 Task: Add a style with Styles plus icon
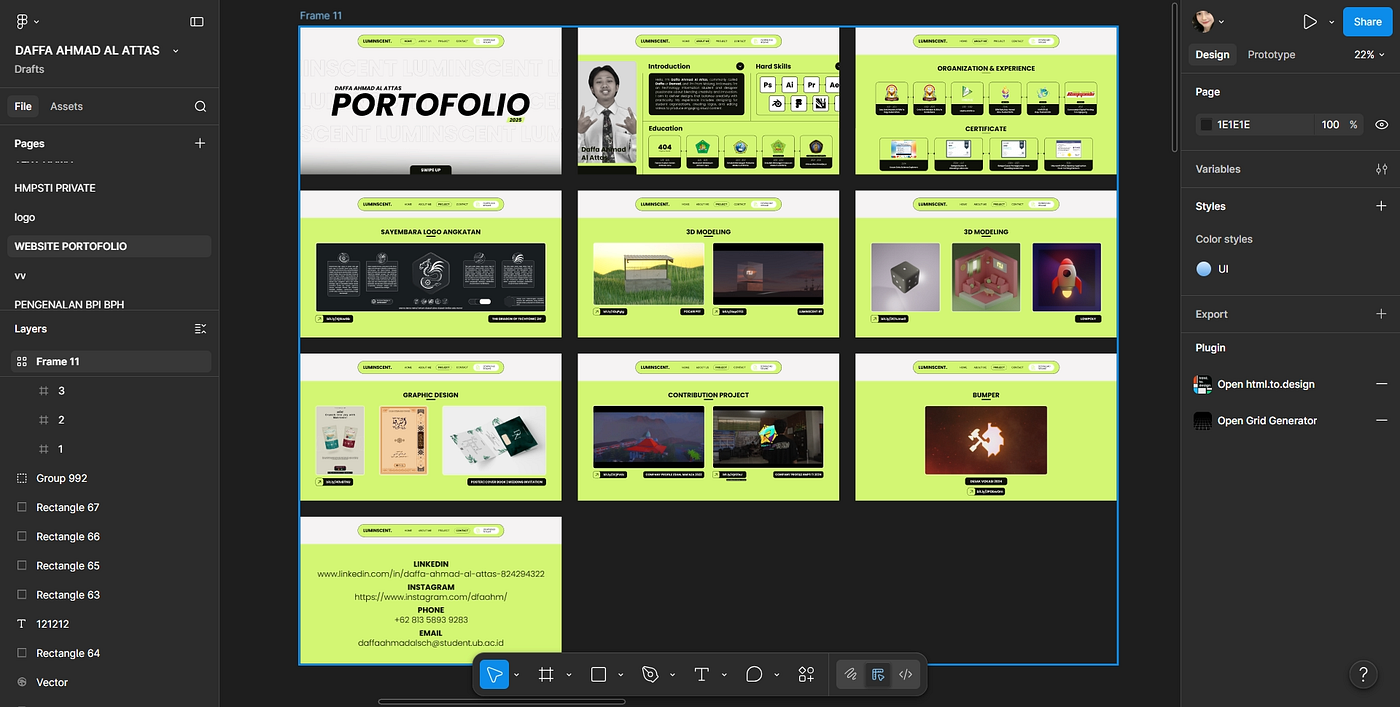tap(1381, 206)
